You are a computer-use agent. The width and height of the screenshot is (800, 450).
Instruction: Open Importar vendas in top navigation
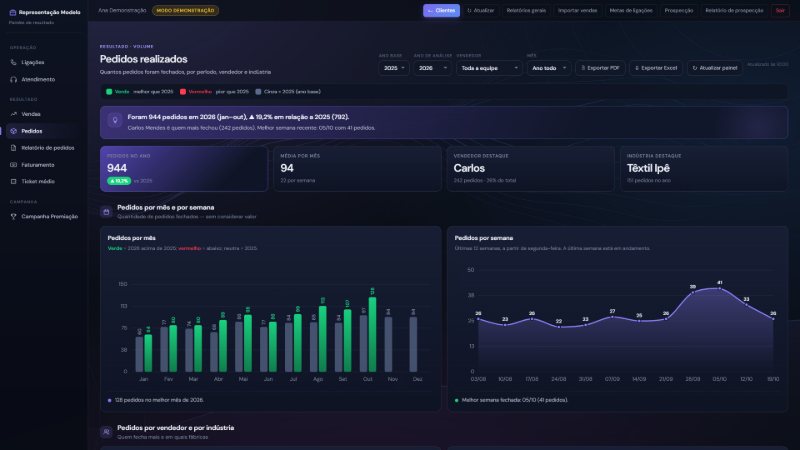[578, 11]
